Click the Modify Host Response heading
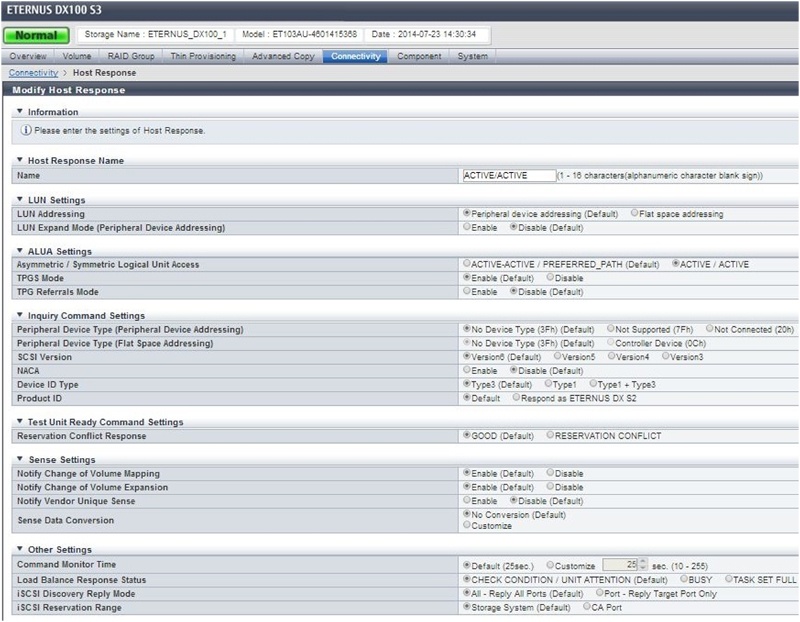The height and width of the screenshot is (622, 800). point(68,90)
